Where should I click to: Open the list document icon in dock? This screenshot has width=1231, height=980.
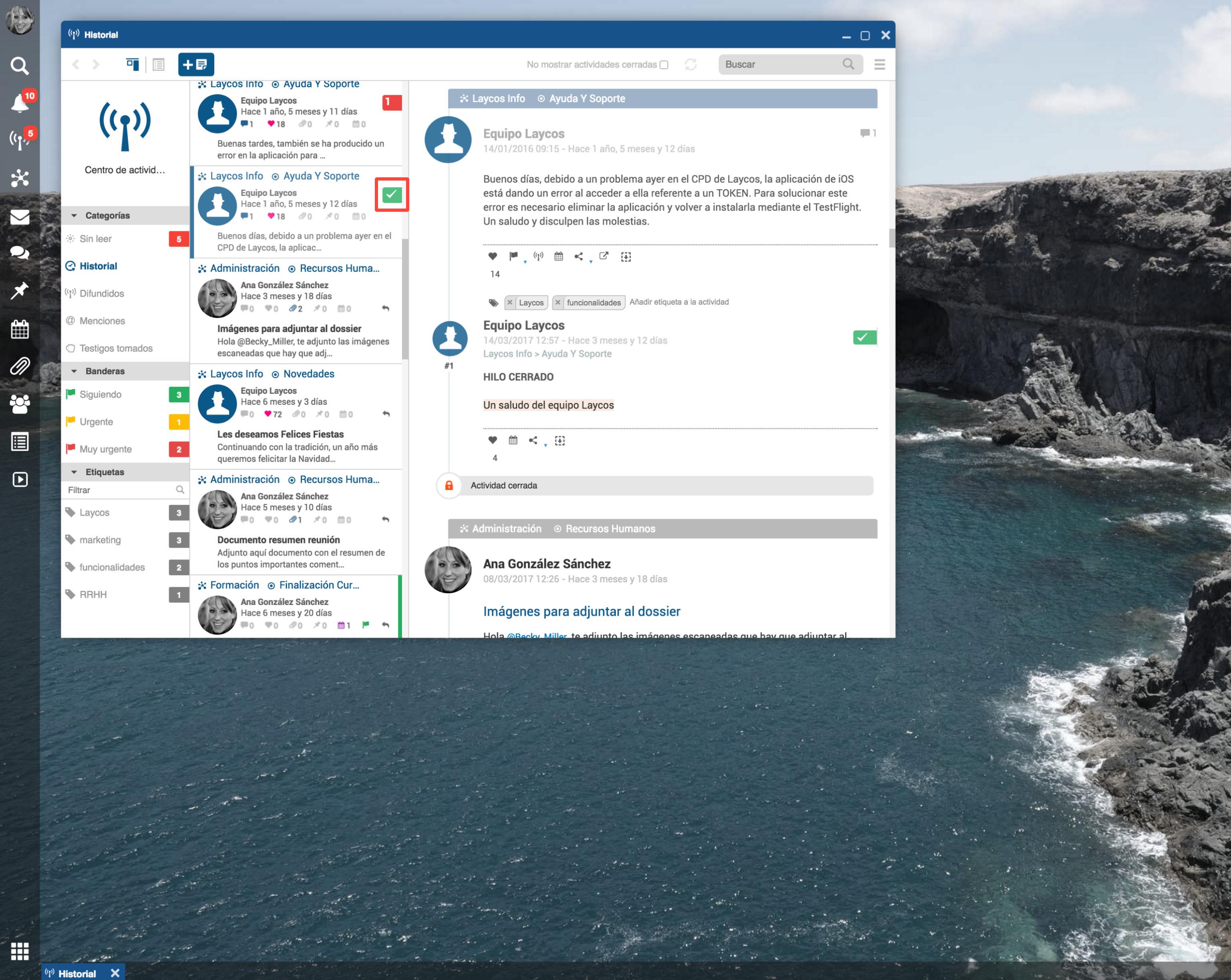tap(19, 442)
